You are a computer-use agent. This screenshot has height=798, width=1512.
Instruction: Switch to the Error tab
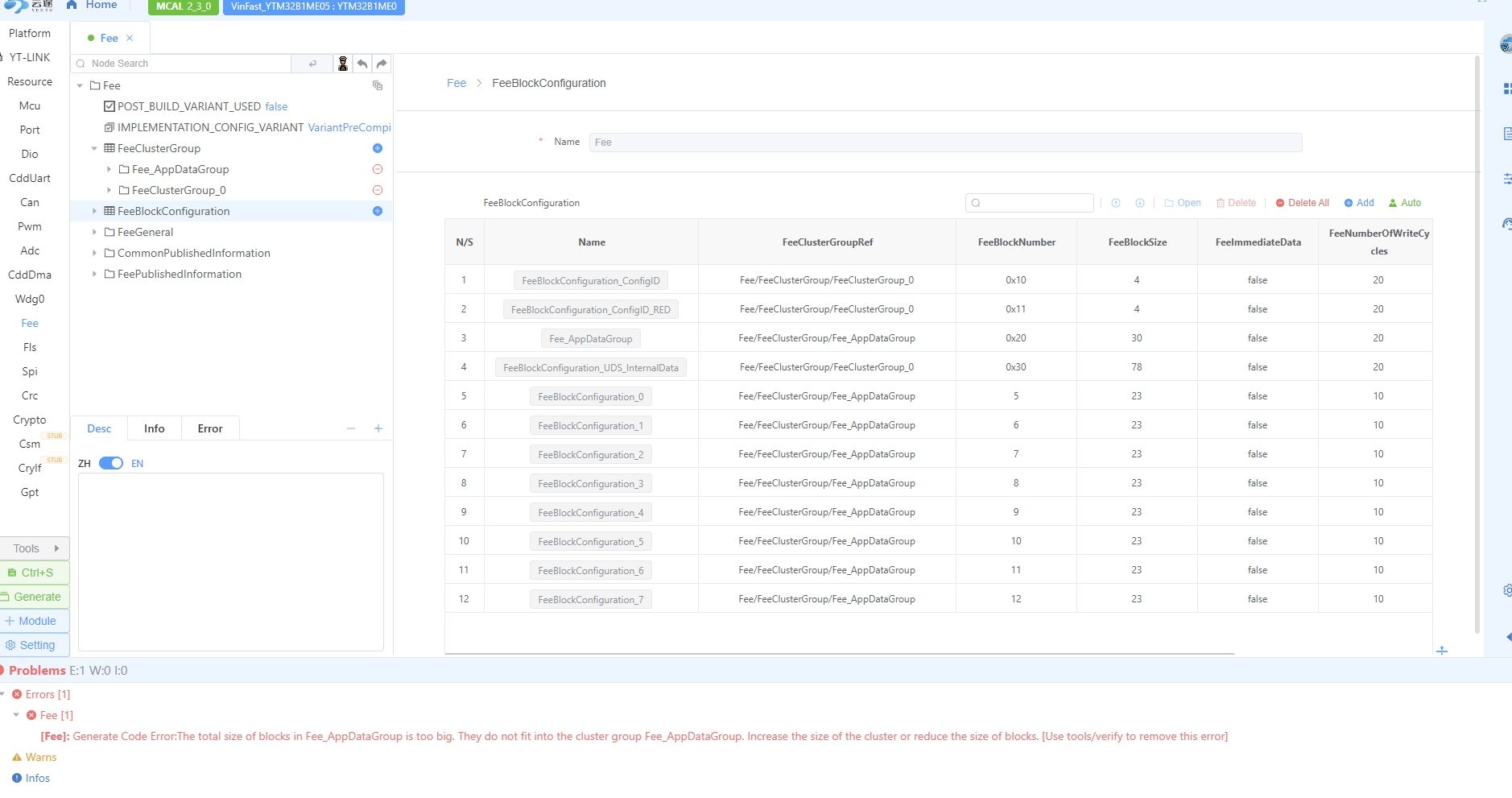pos(209,428)
